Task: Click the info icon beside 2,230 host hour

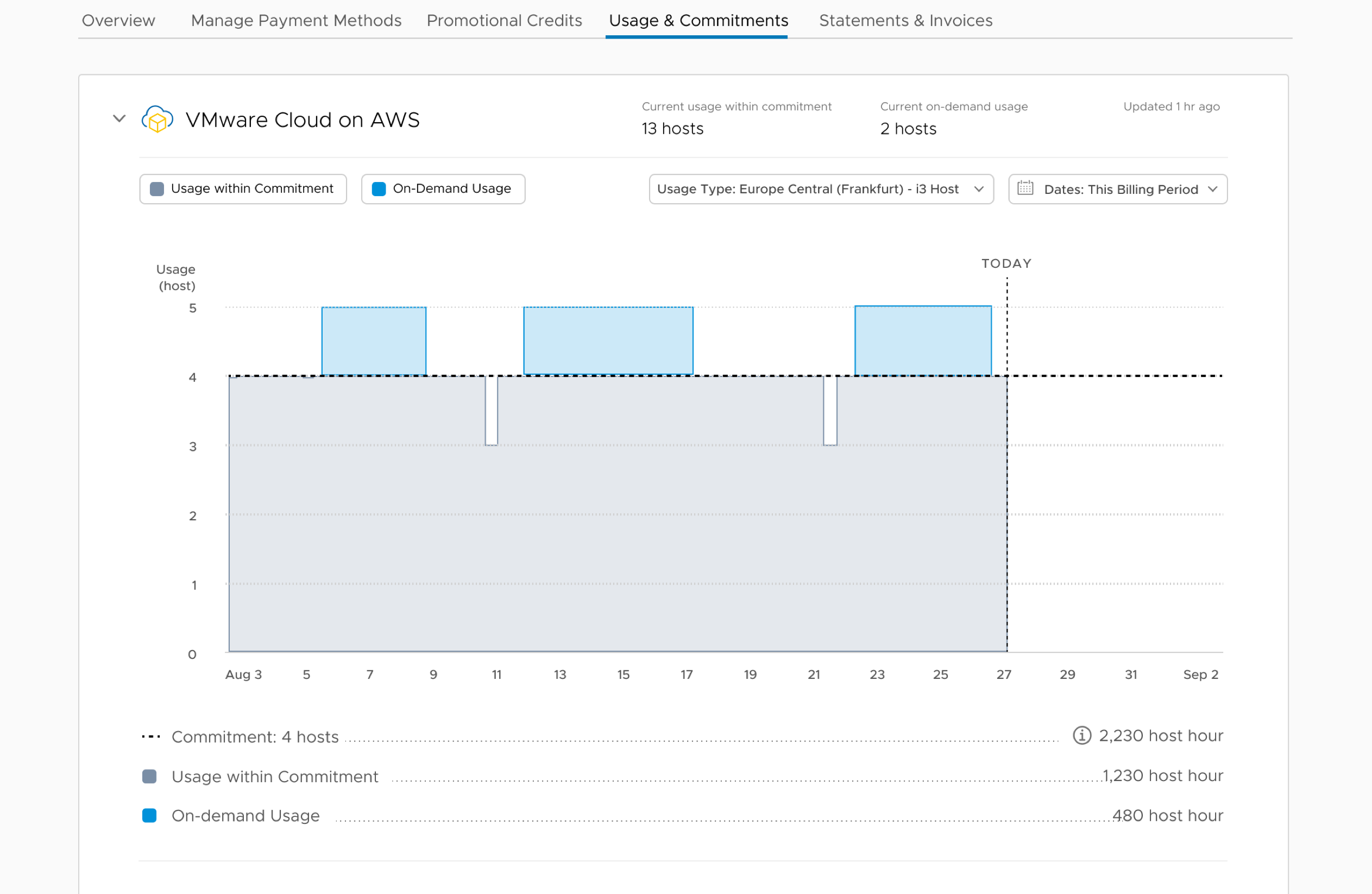Action: 1081,735
